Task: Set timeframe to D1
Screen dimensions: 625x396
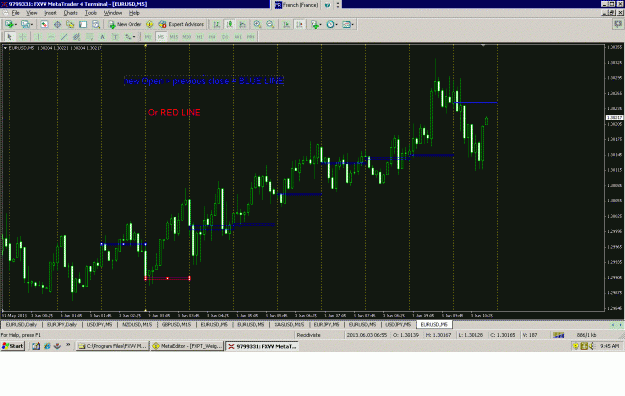Action: 225,37
